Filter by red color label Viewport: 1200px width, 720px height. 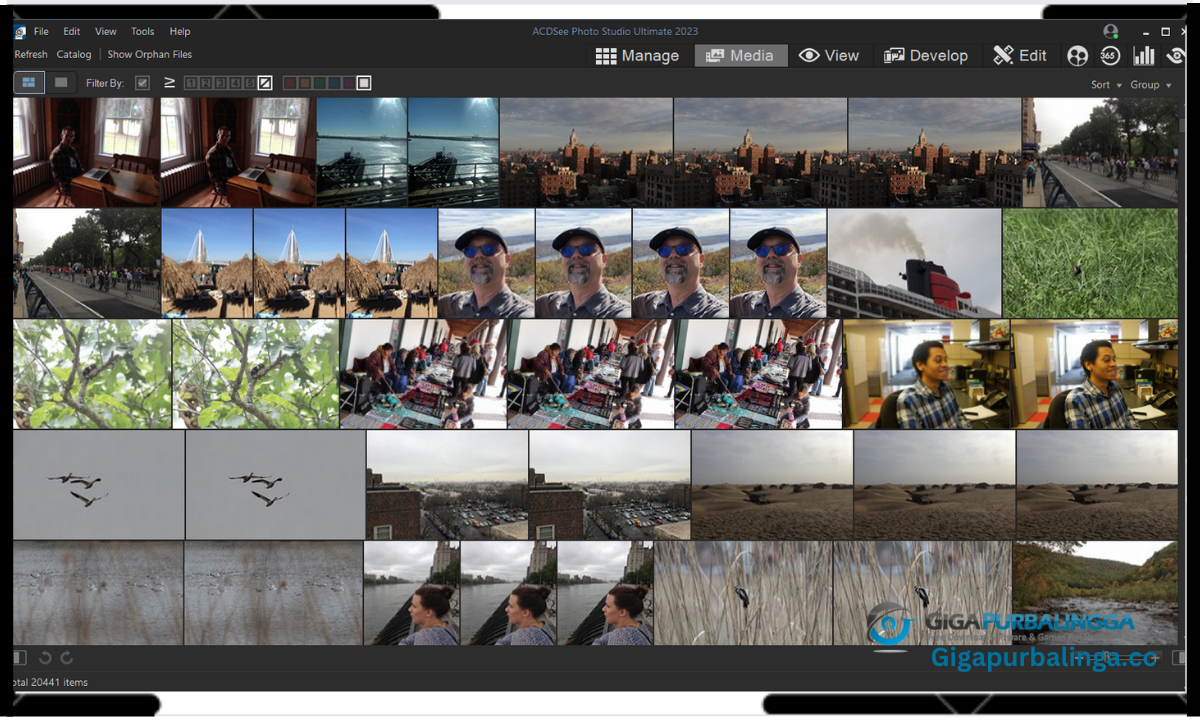pyautogui.click(x=290, y=83)
